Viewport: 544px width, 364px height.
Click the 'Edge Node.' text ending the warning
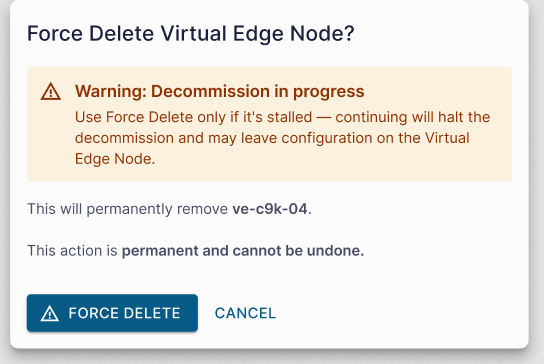pyautogui.click(x=115, y=159)
